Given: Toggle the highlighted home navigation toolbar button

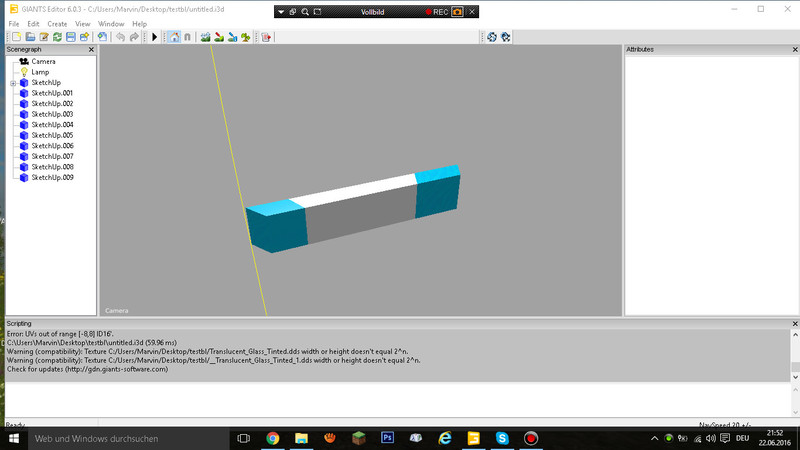Looking at the screenshot, I should (x=174, y=37).
